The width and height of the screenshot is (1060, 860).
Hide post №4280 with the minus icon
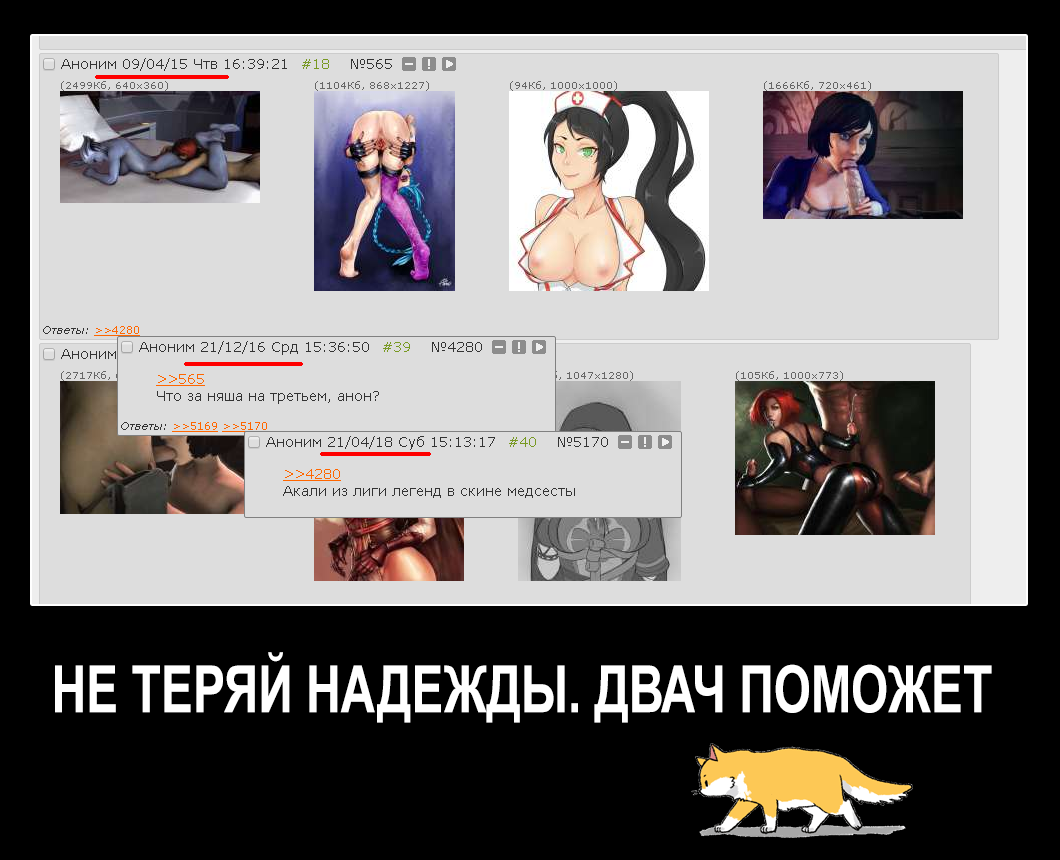point(499,347)
